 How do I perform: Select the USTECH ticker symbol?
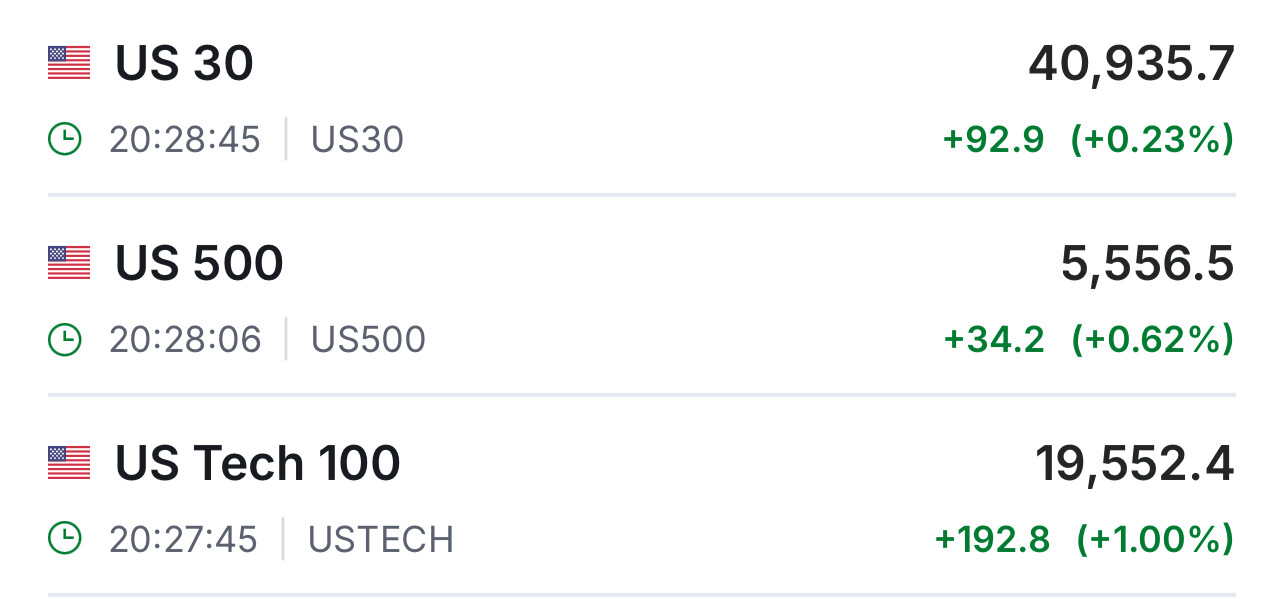(x=380, y=540)
